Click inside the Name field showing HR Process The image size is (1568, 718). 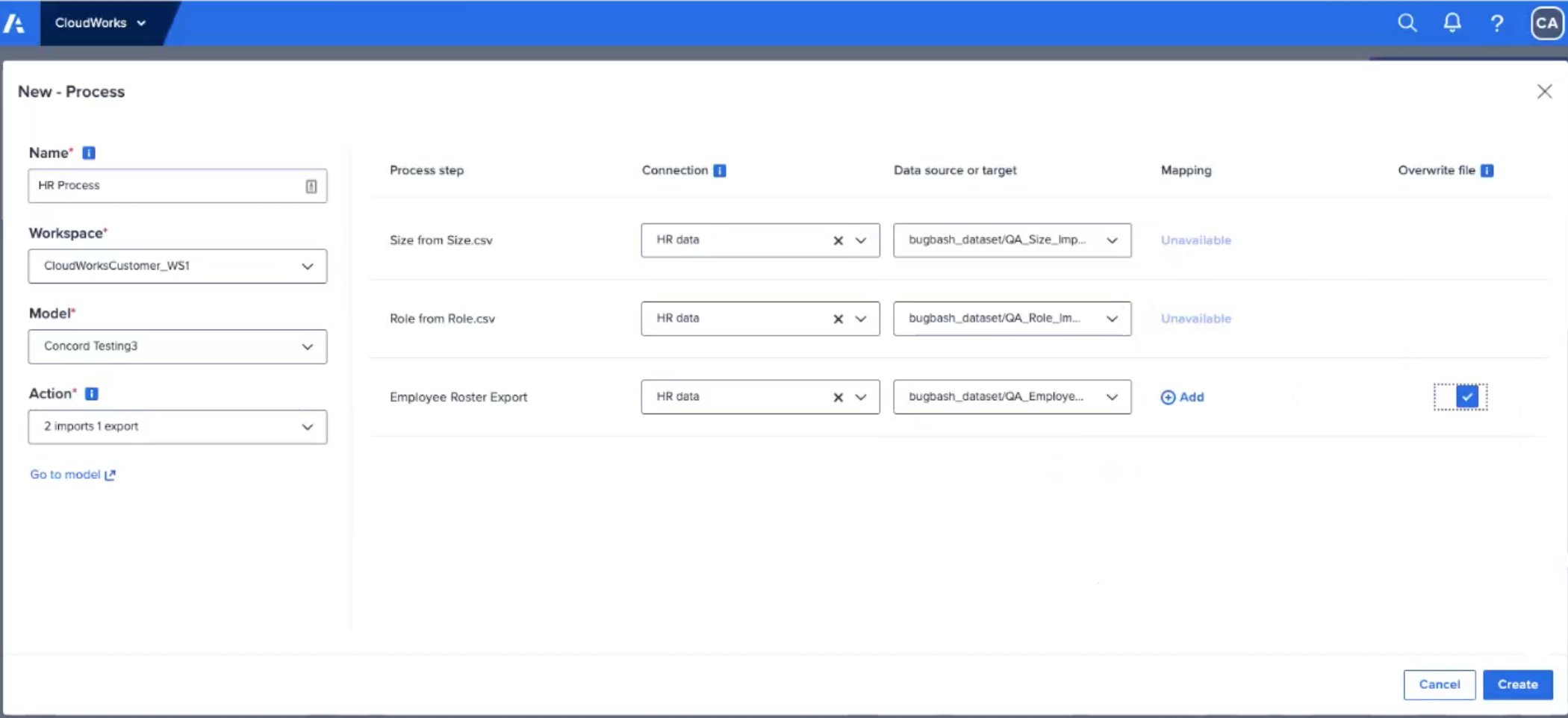[149, 185]
